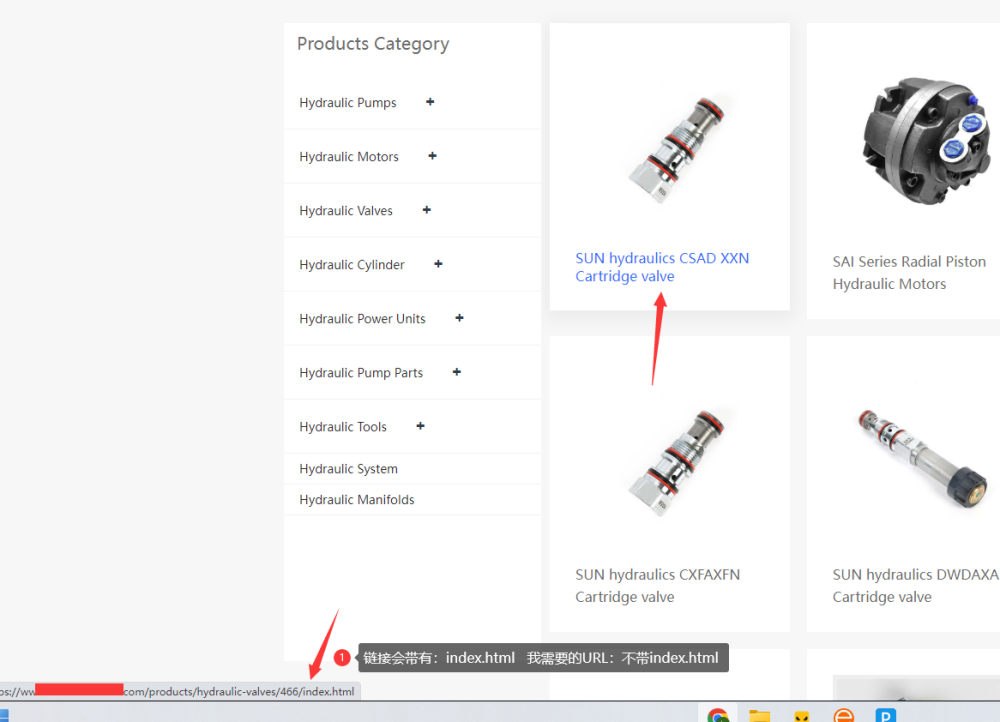
Task: Open the SUN hydraulics CSAD XXN title link
Action: [662, 267]
